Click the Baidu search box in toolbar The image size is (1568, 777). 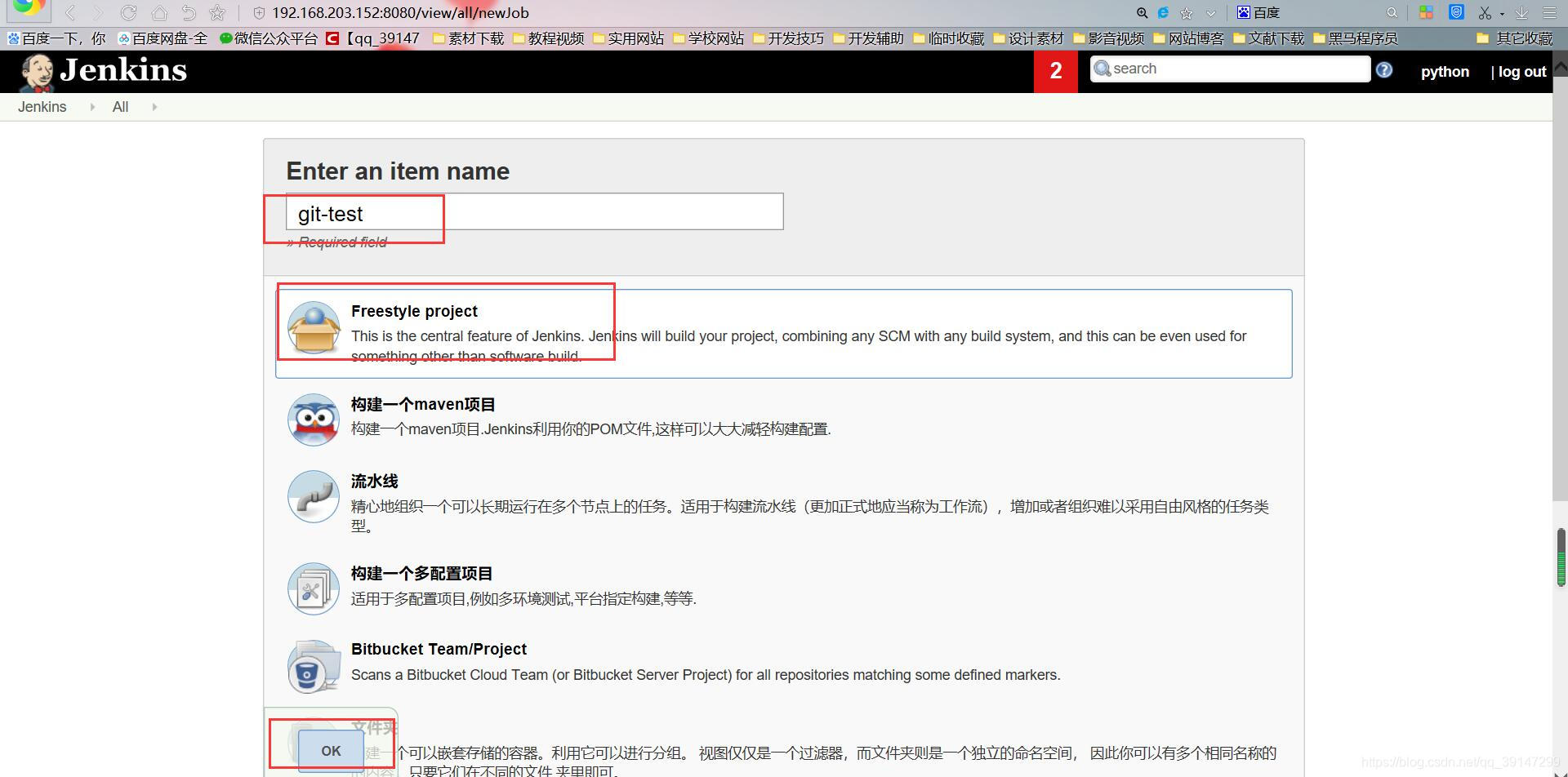click(1316, 13)
